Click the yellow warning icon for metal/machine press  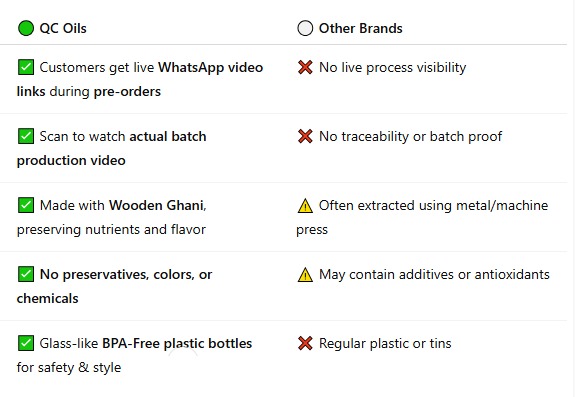coord(305,206)
